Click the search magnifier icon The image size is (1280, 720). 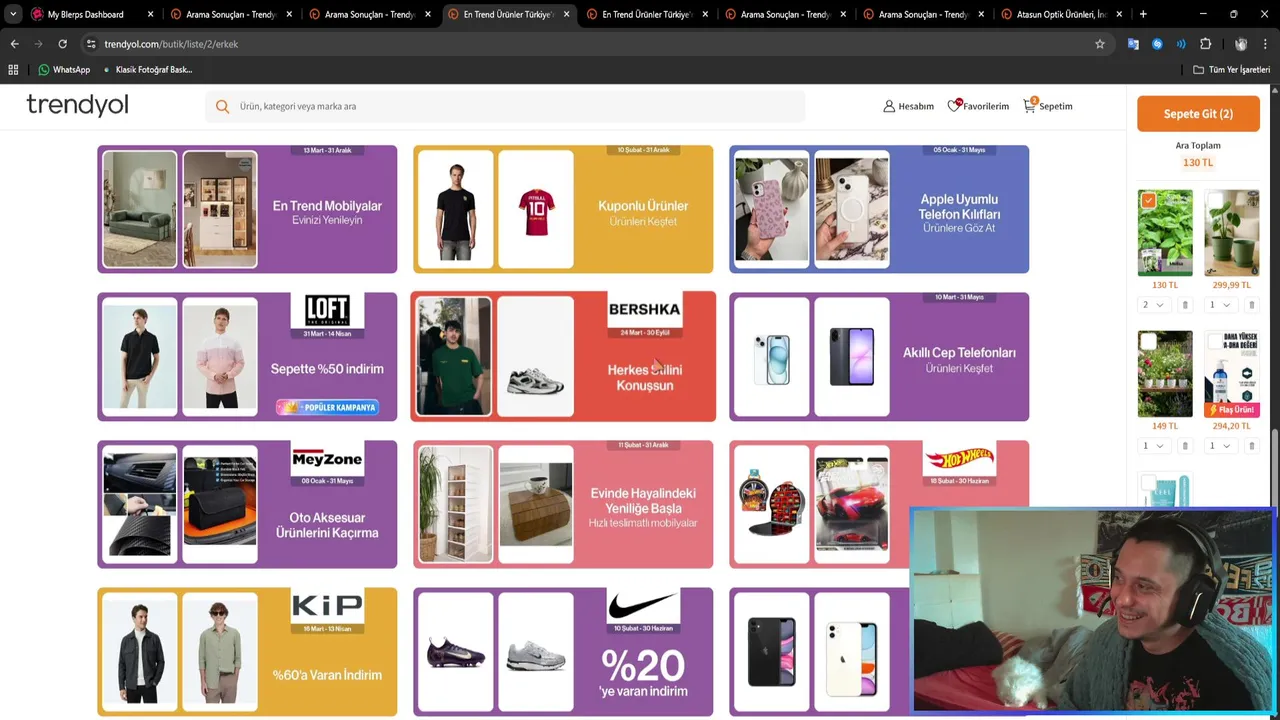[x=222, y=106]
